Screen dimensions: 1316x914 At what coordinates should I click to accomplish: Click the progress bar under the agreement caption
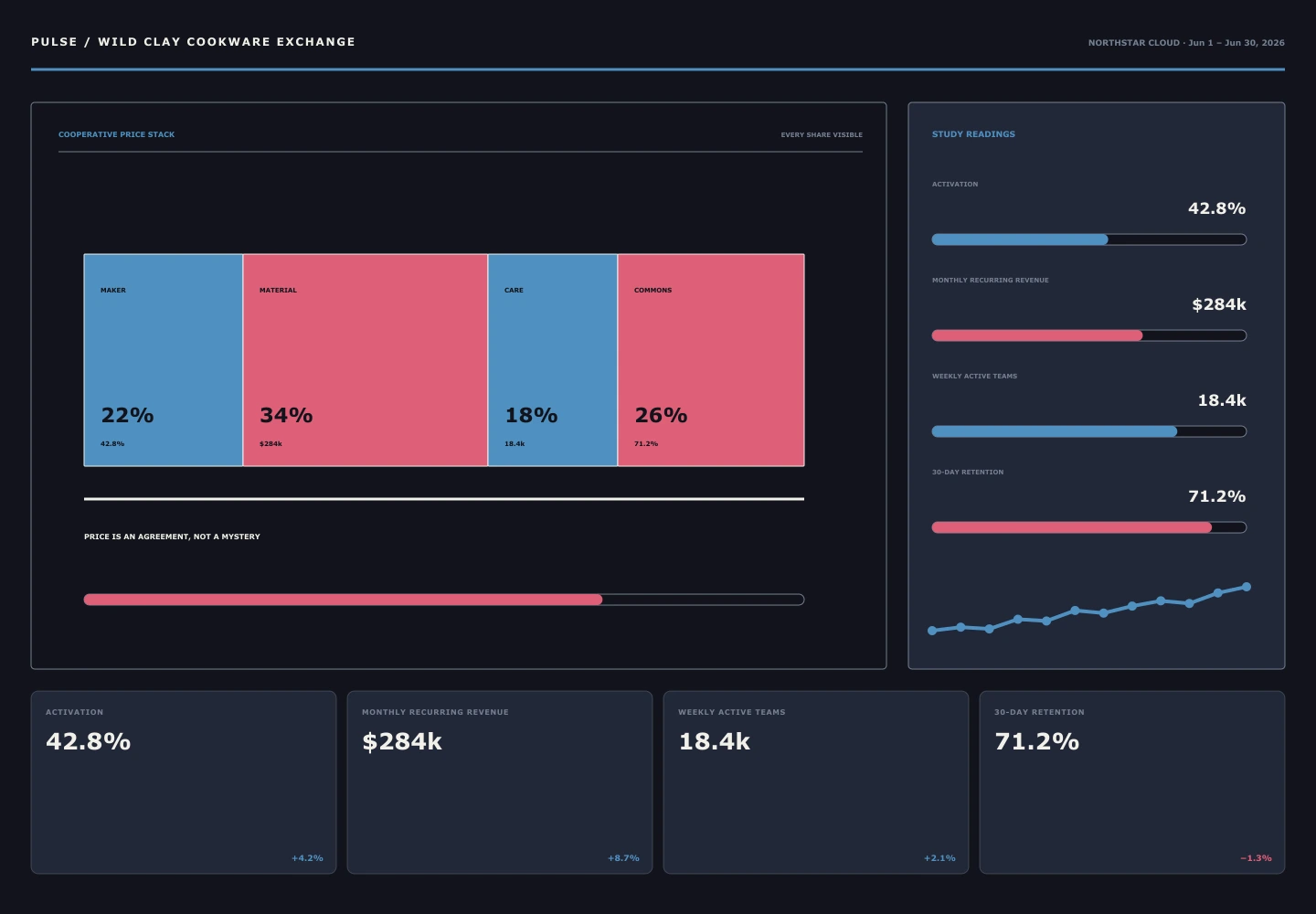444,600
